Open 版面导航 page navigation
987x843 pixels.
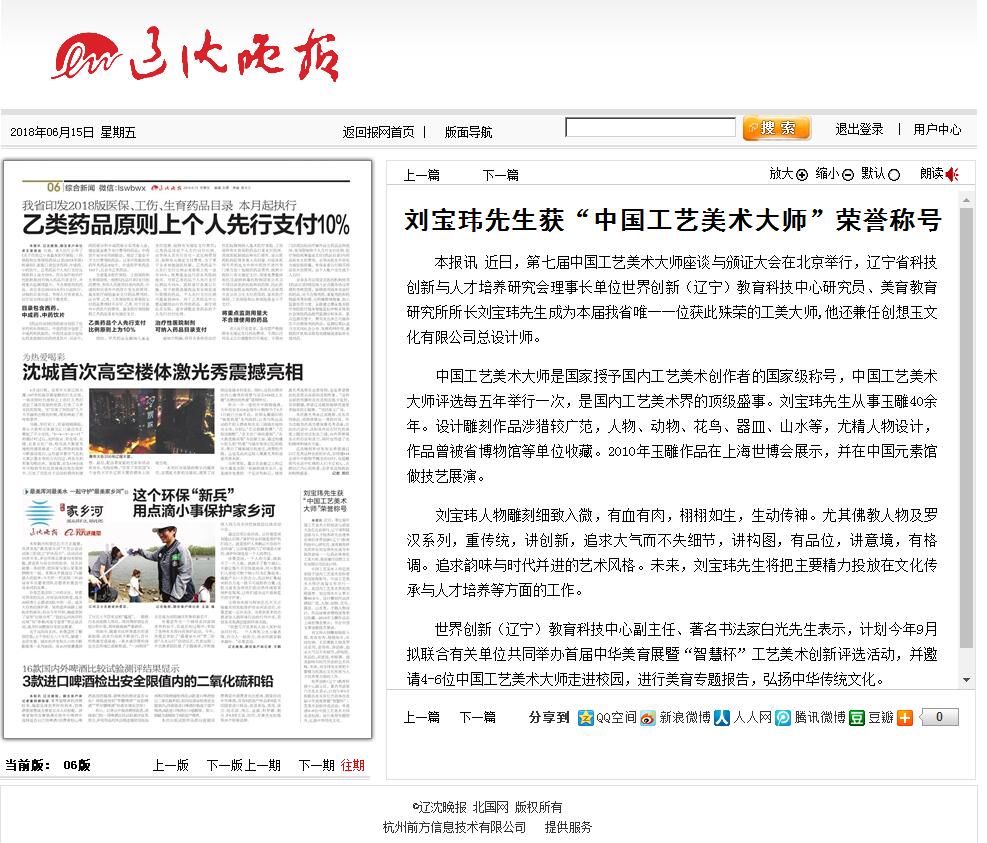tap(468, 132)
